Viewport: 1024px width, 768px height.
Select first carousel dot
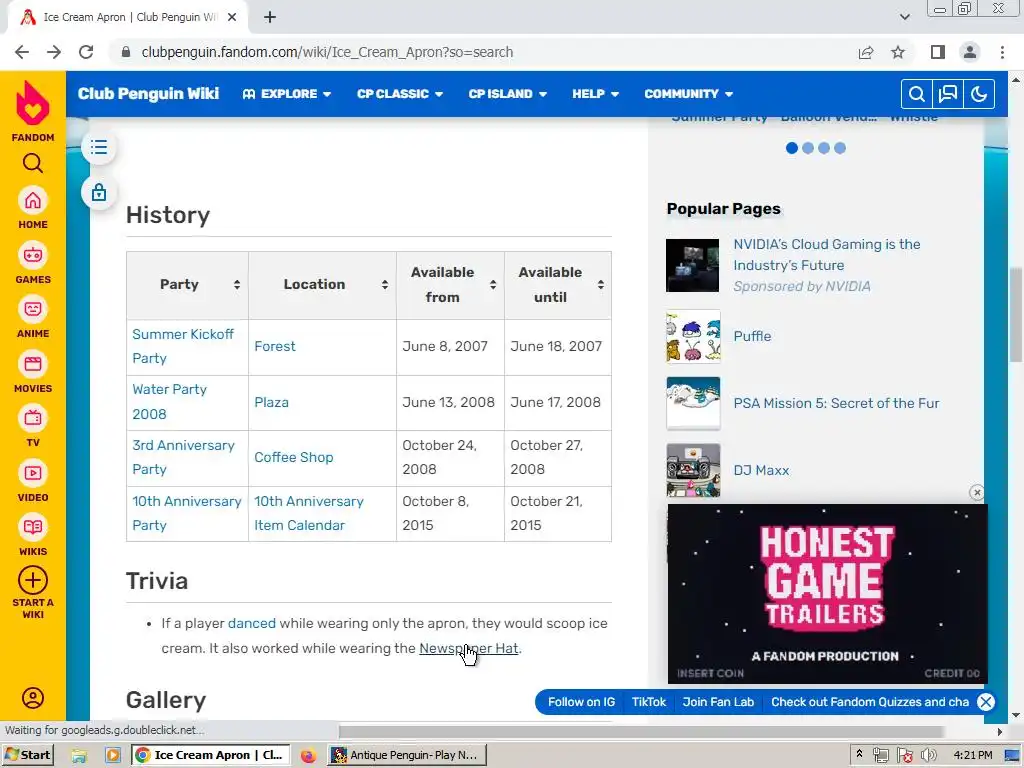(x=792, y=148)
